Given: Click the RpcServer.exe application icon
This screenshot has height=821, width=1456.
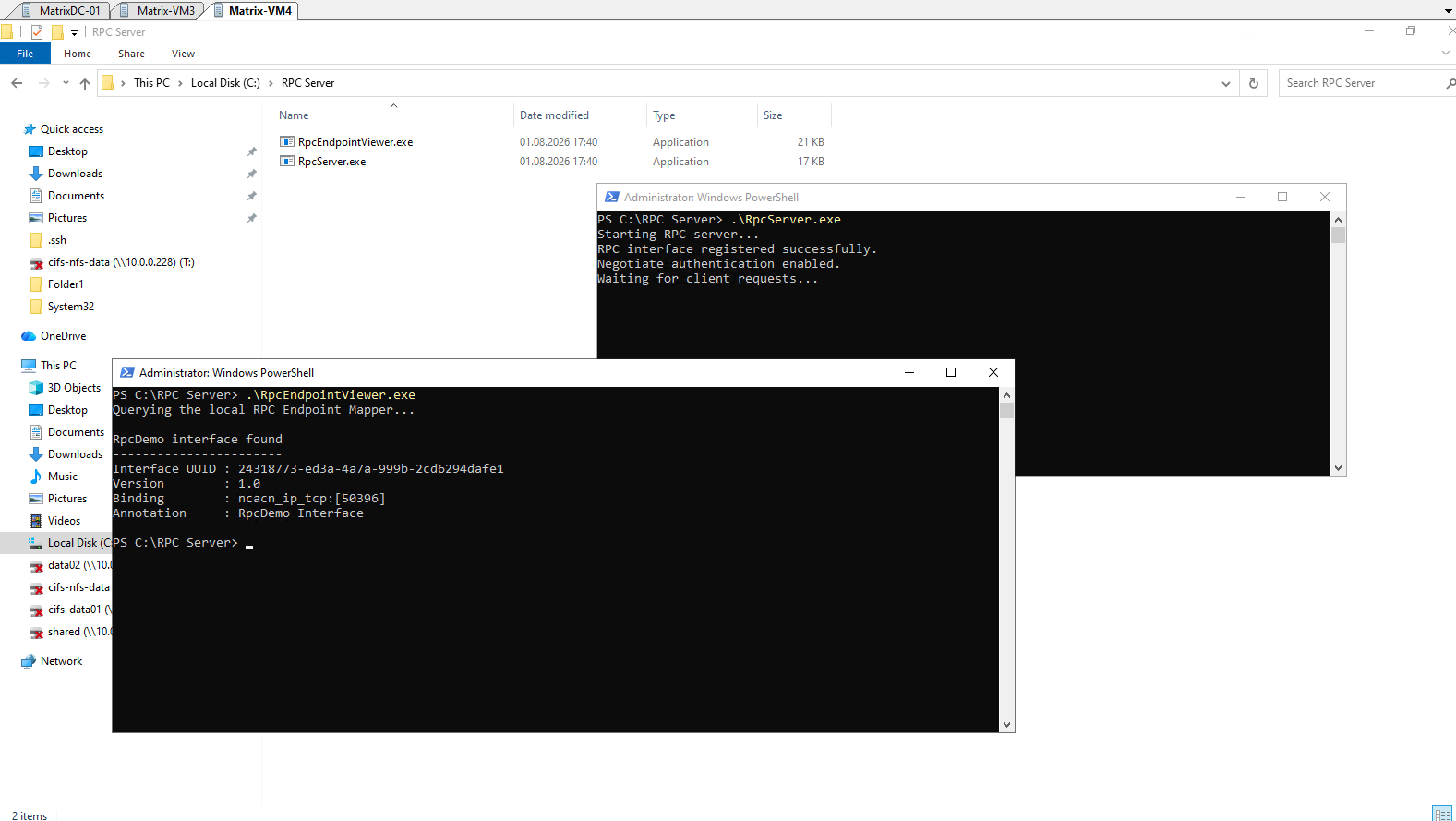Looking at the screenshot, I should point(287,162).
